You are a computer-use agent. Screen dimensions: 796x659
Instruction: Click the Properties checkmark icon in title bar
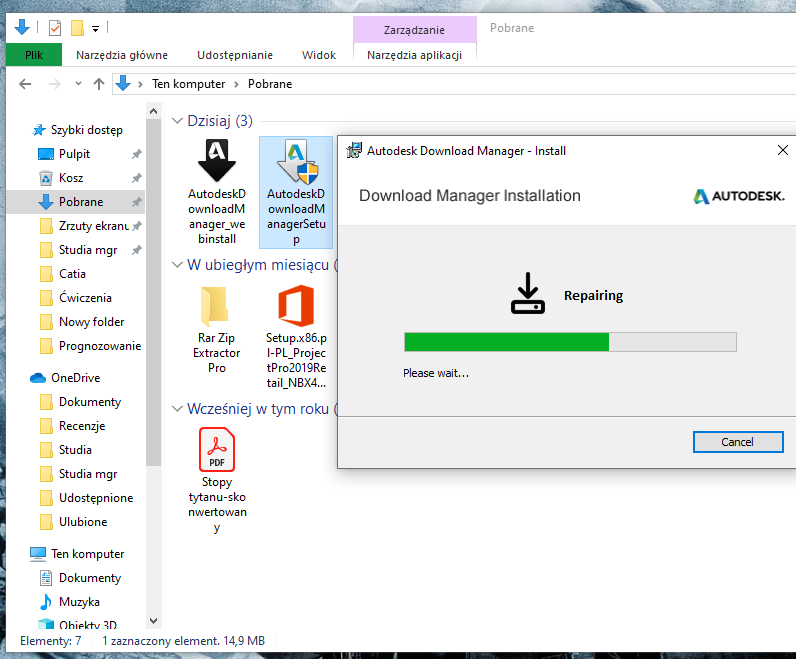click(55, 28)
